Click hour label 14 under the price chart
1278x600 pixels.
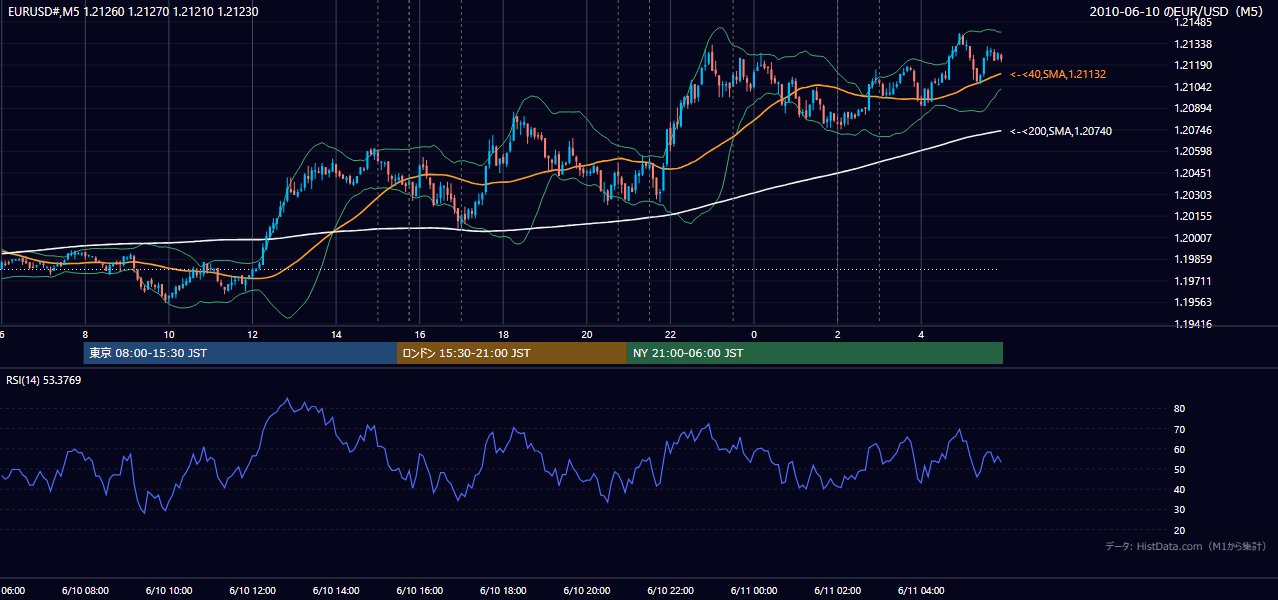pyautogui.click(x=336, y=334)
